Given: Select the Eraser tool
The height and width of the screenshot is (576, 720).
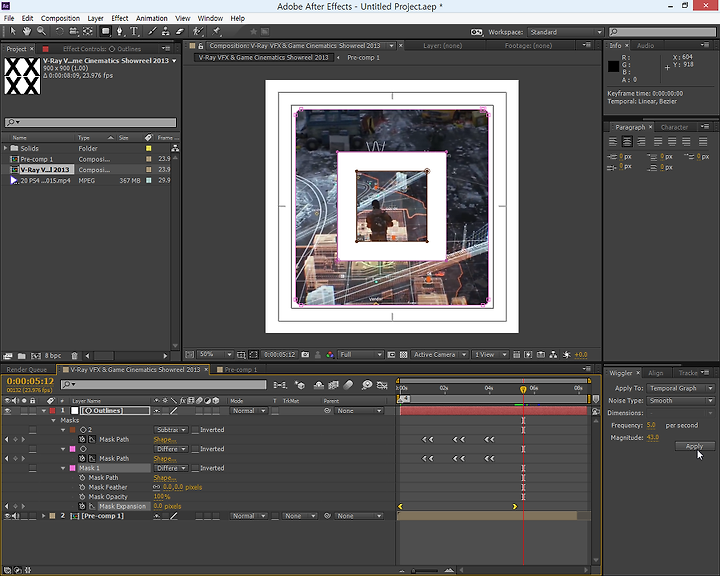Looking at the screenshot, I should [x=180, y=31].
